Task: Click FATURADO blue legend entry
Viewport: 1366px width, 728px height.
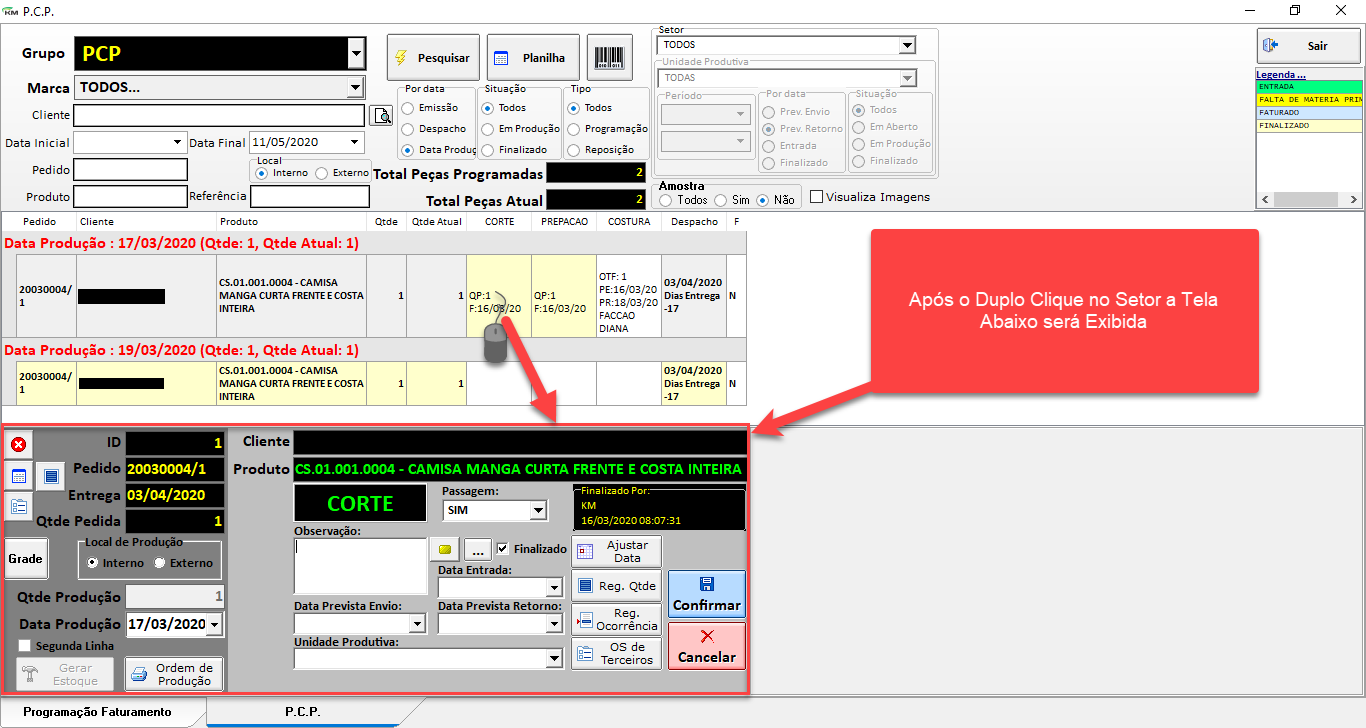Action: pos(1309,113)
